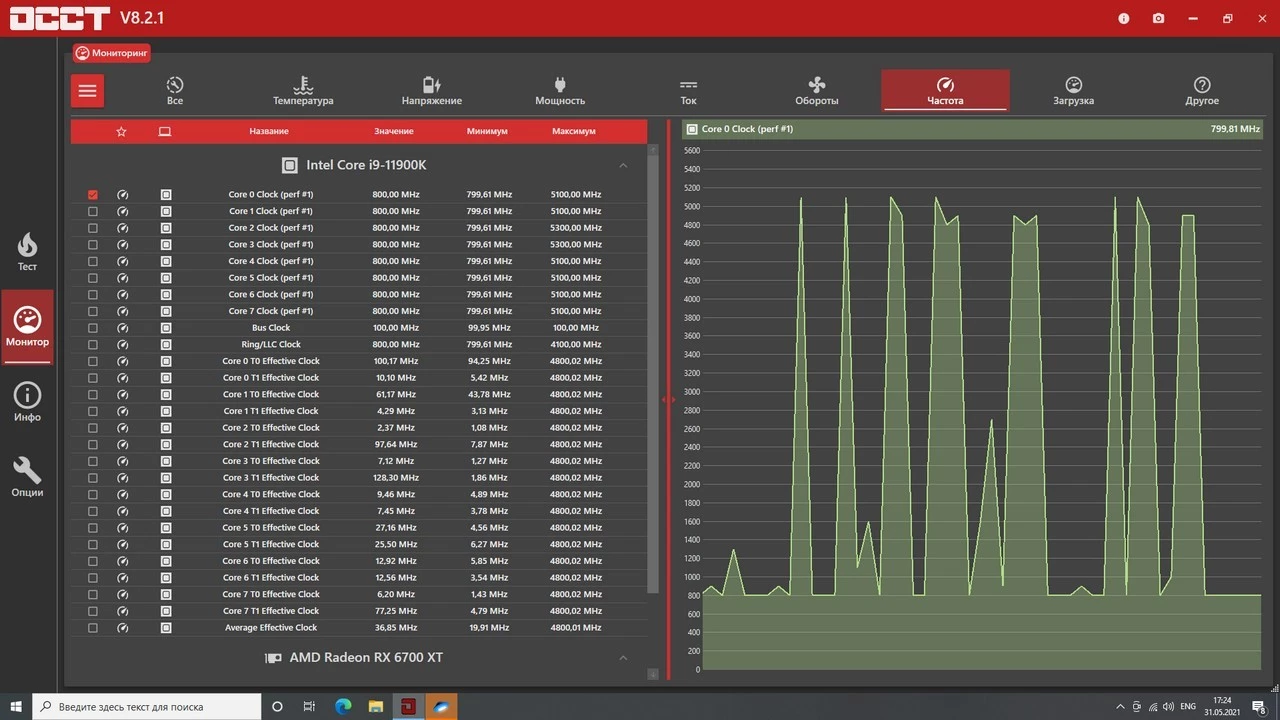Open the Опции wrench section
This screenshot has height=720, width=1280.
click(x=27, y=477)
